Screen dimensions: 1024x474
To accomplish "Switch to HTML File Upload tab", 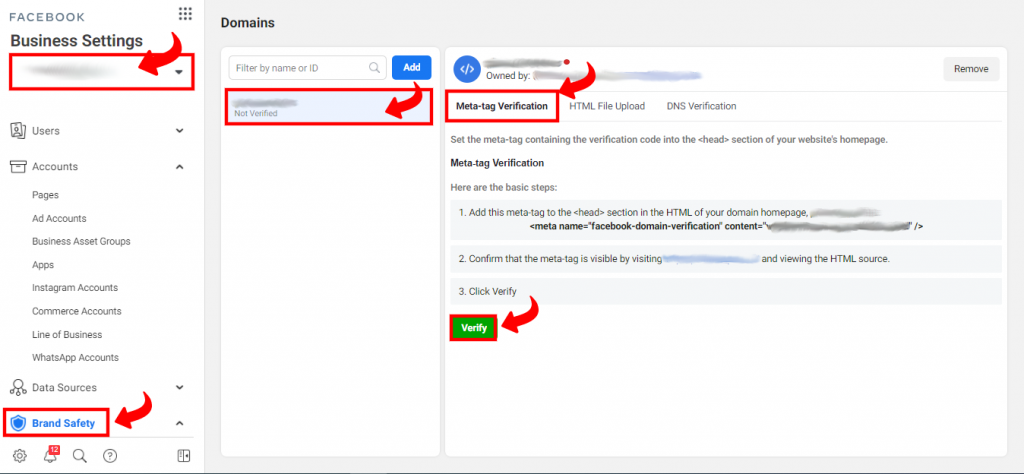I will 607,106.
